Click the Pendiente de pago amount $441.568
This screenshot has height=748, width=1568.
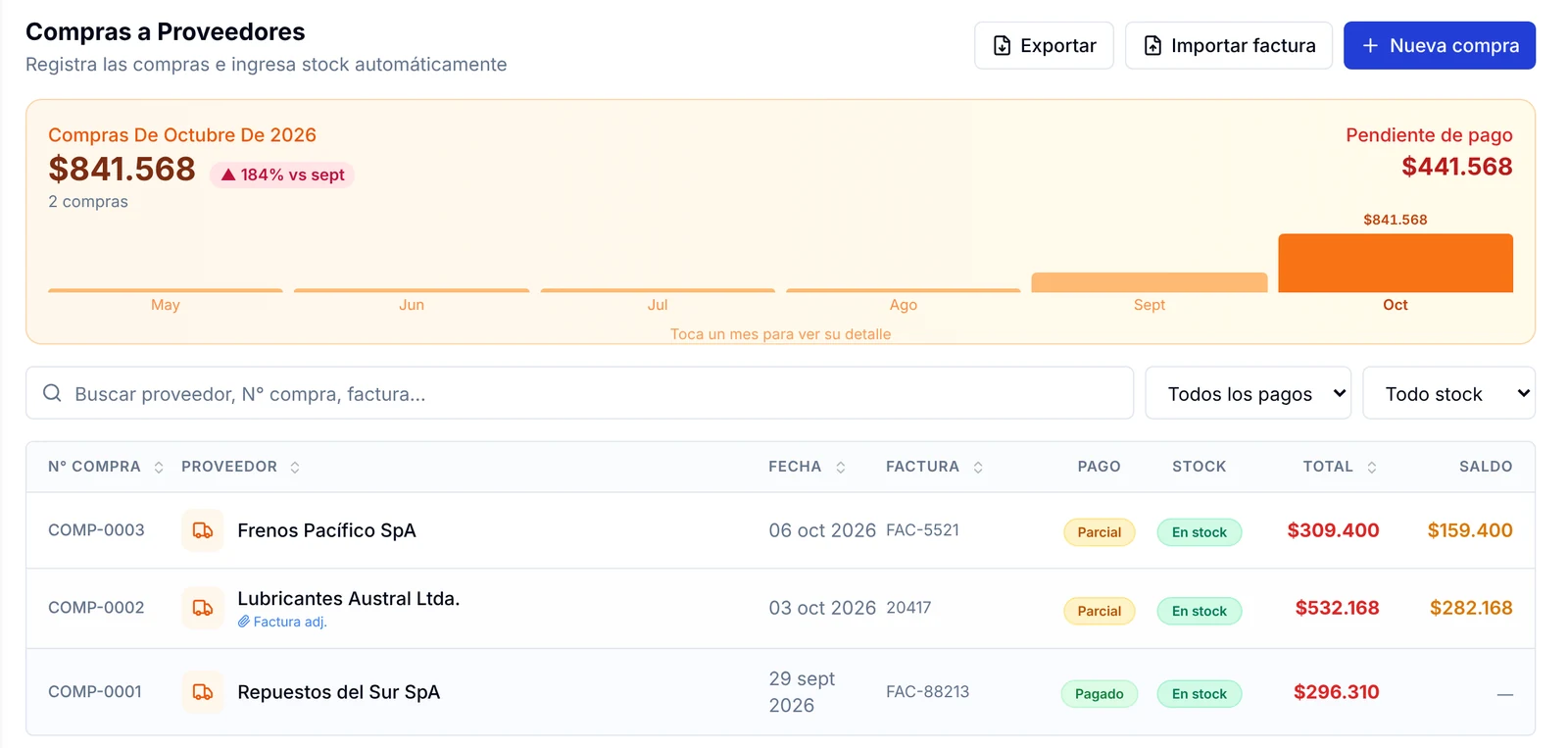tap(1457, 167)
